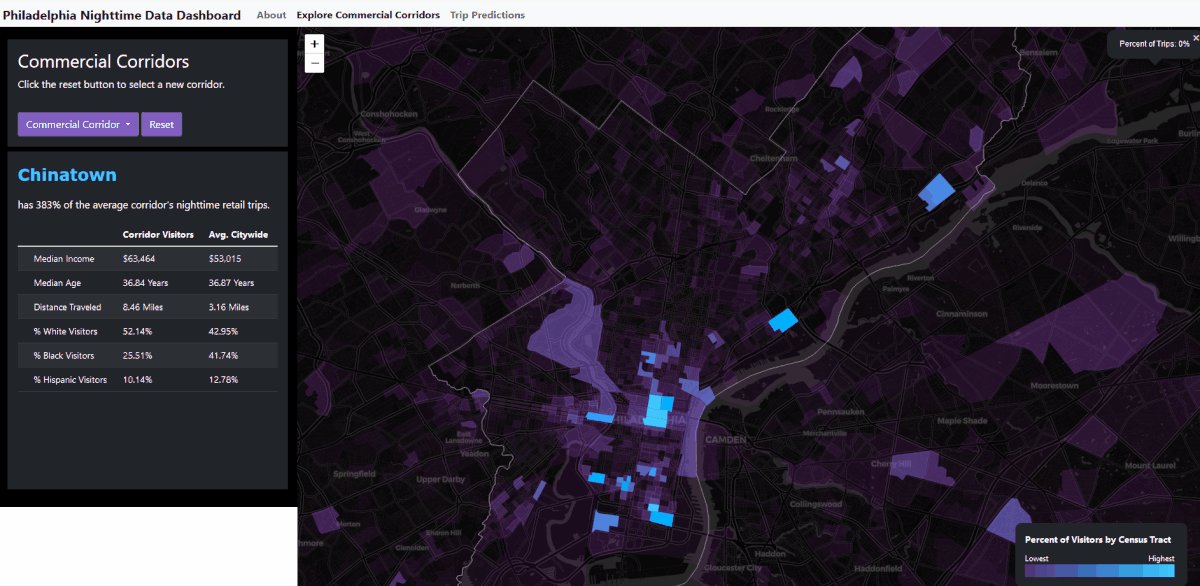Click the 12.78% value
The height and width of the screenshot is (586, 1200).
tap(224, 379)
